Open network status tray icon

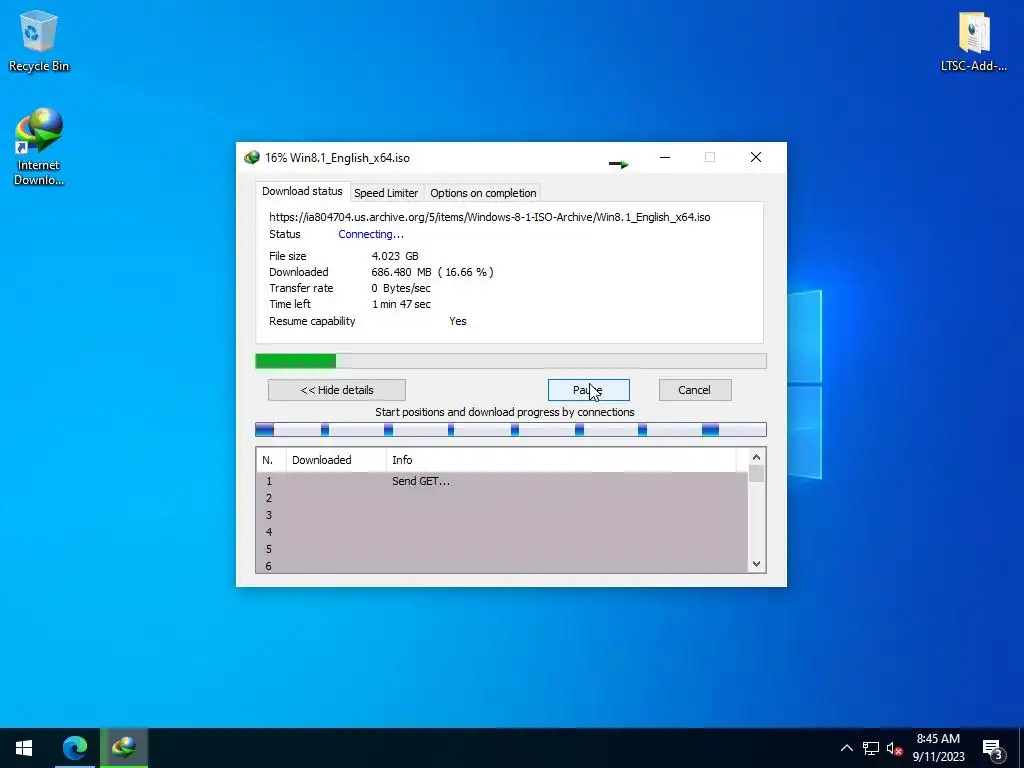click(x=871, y=748)
